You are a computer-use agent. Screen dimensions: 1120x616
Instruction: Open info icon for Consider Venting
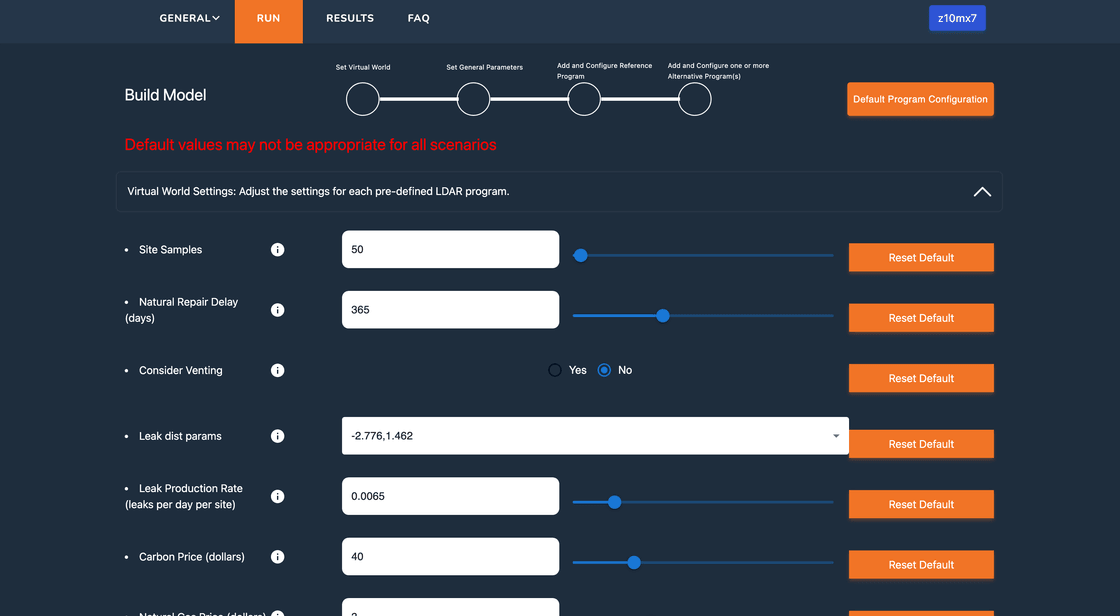pos(278,371)
